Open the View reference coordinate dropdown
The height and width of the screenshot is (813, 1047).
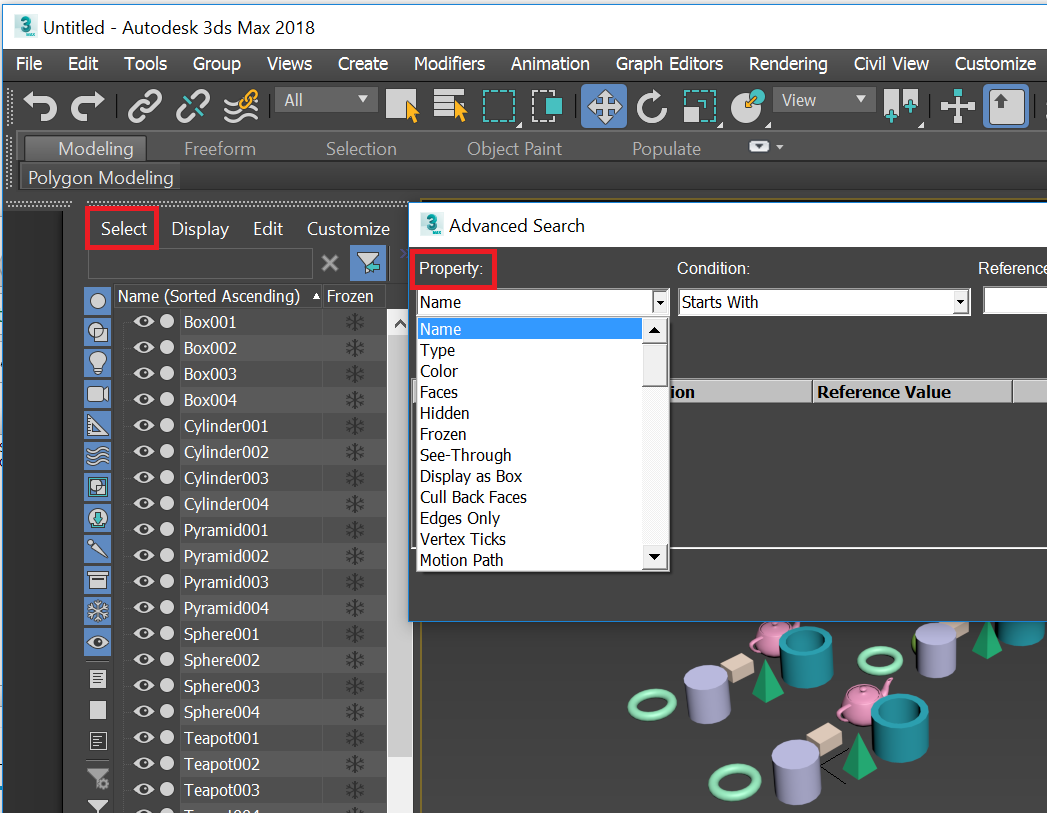(824, 100)
